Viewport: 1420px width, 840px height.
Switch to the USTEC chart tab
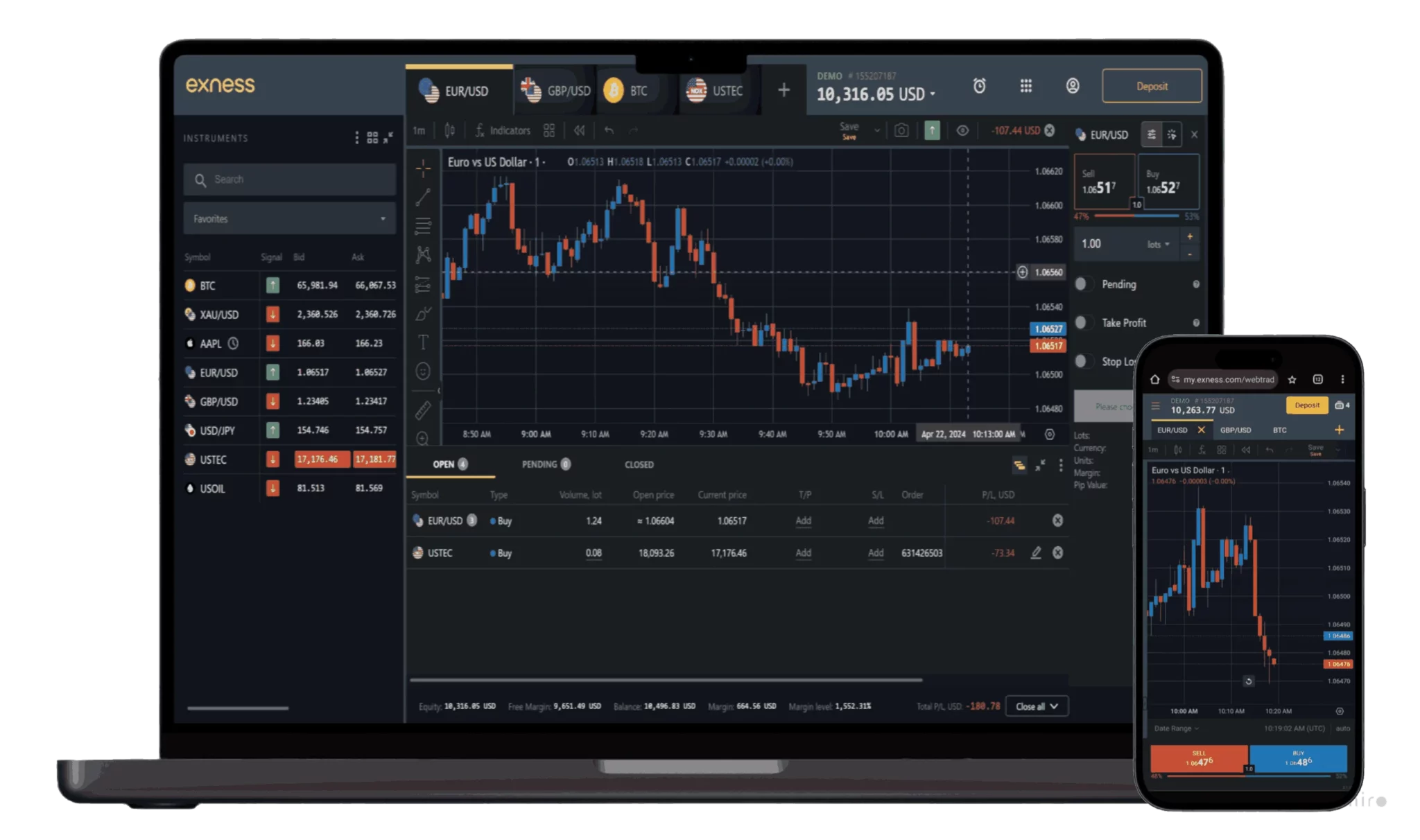point(716,90)
